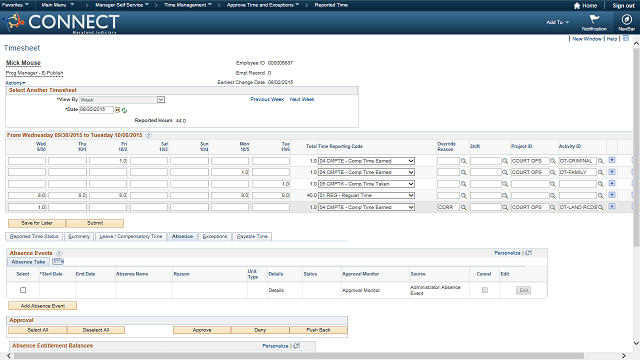640x360 pixels.
Task: Go to the Next Week link
Action: pyautogui.click(x=302, y=99)
